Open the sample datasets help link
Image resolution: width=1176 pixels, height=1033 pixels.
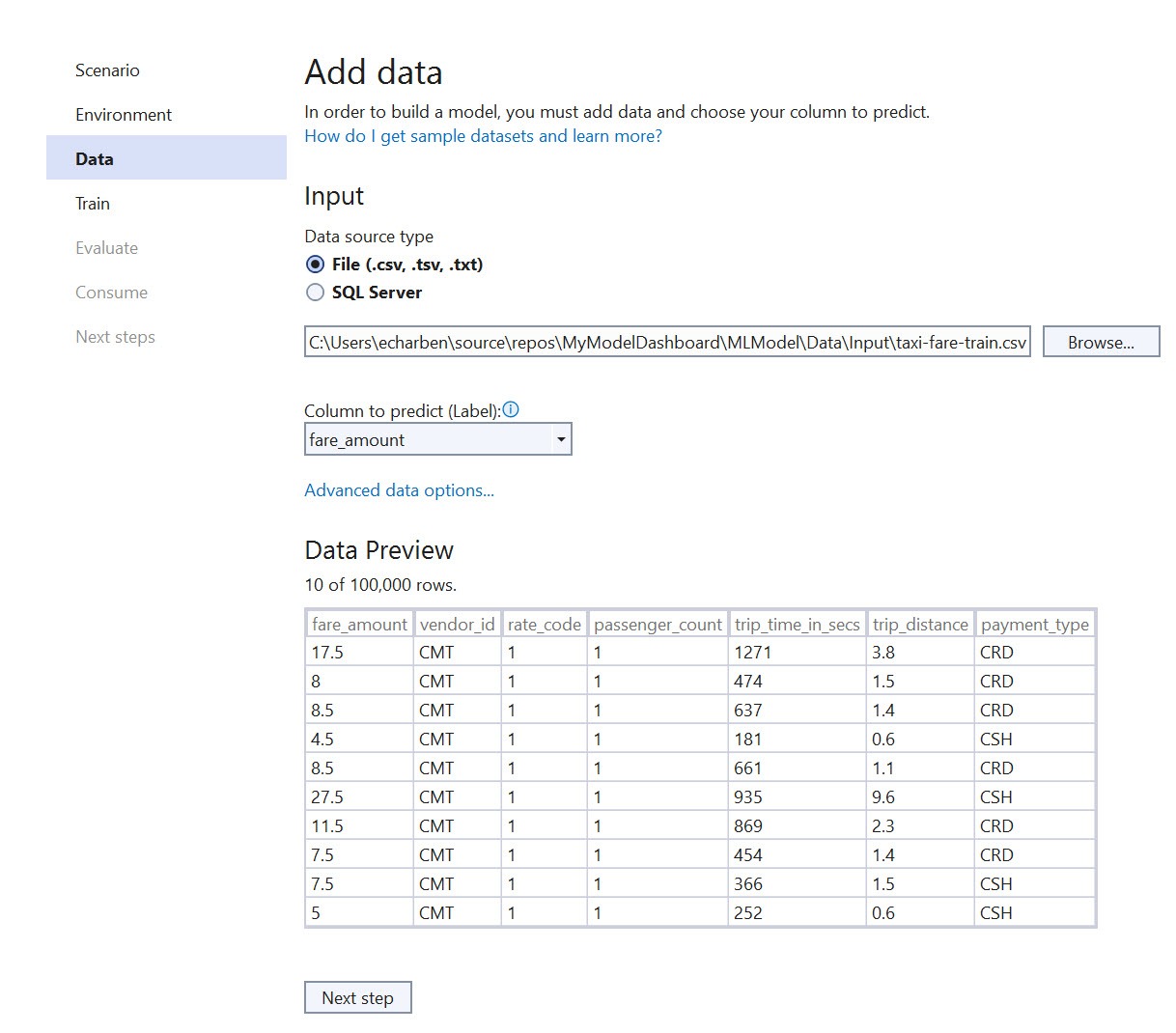click(483, 136)
